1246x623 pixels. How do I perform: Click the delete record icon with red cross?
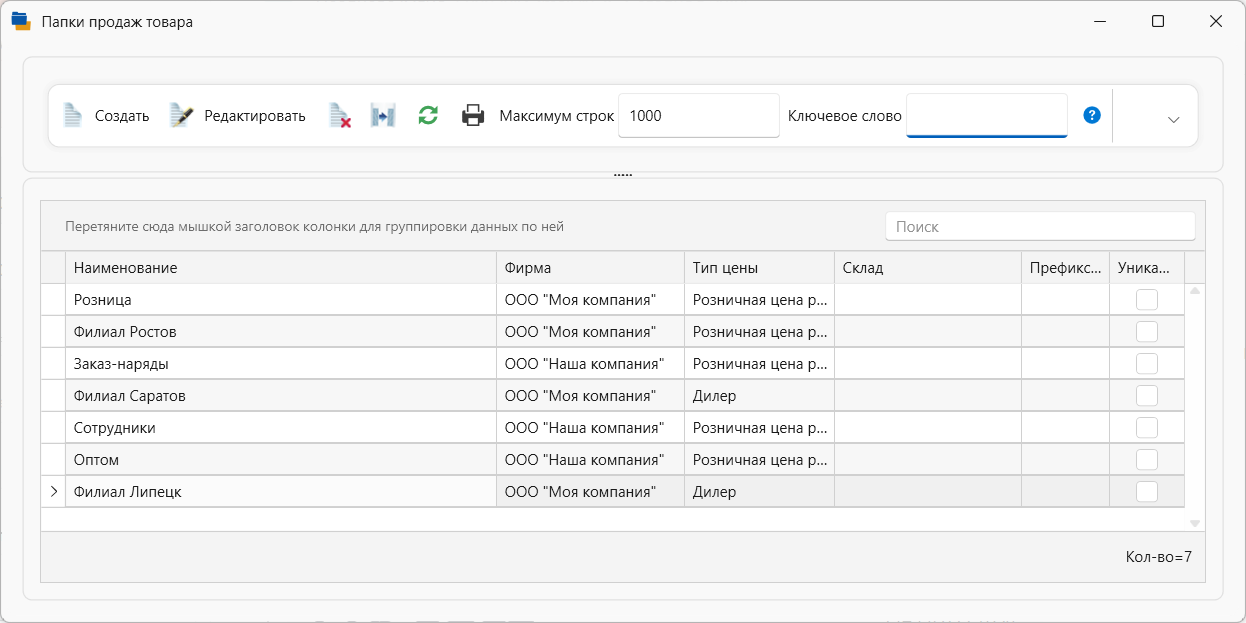point(340,116)
